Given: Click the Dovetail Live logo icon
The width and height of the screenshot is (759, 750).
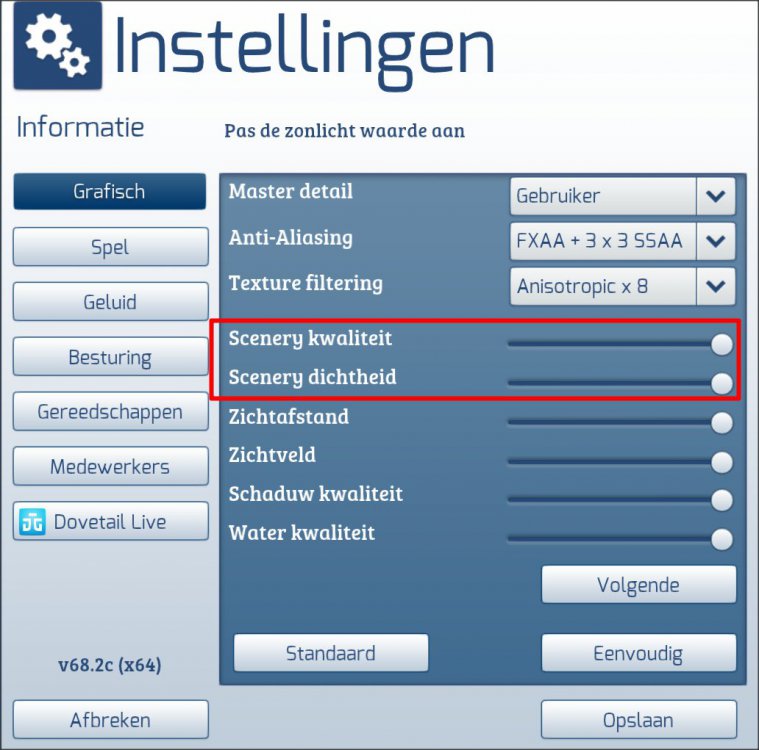Looking at the screenshot, I should (32, 521).
